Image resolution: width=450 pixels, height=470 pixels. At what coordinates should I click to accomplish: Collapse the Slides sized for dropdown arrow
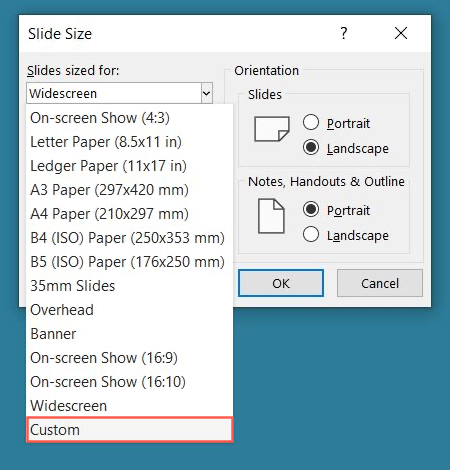click(207, 93)
